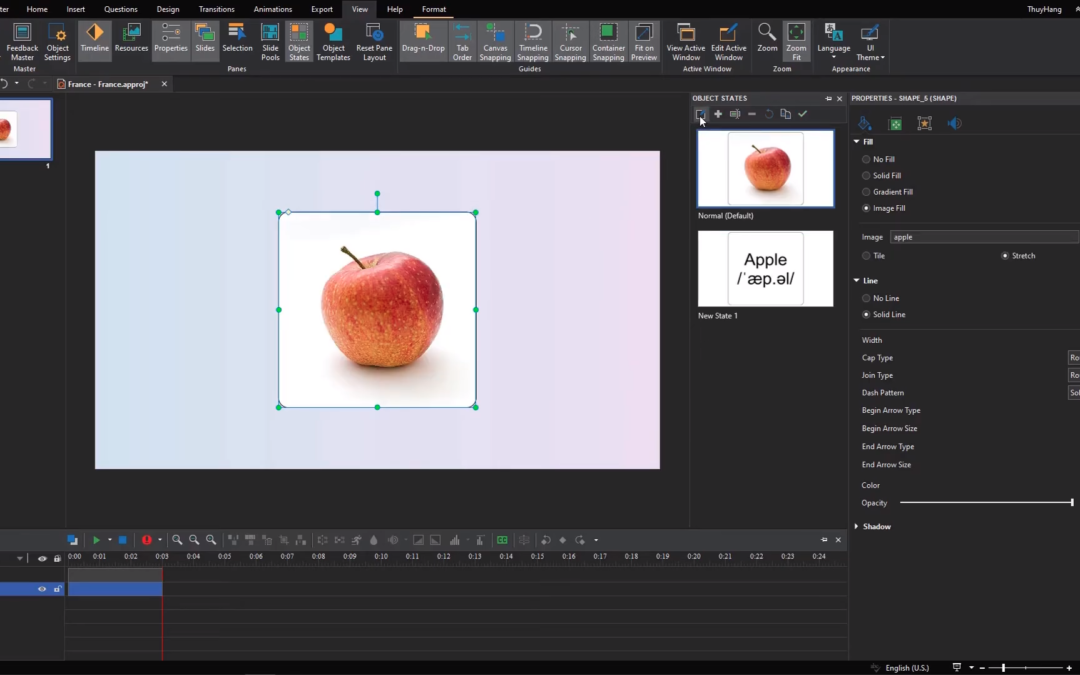Open the Language dropdown
The image size is (1080, 675).
pyautogui.click(x=833, y=42)
